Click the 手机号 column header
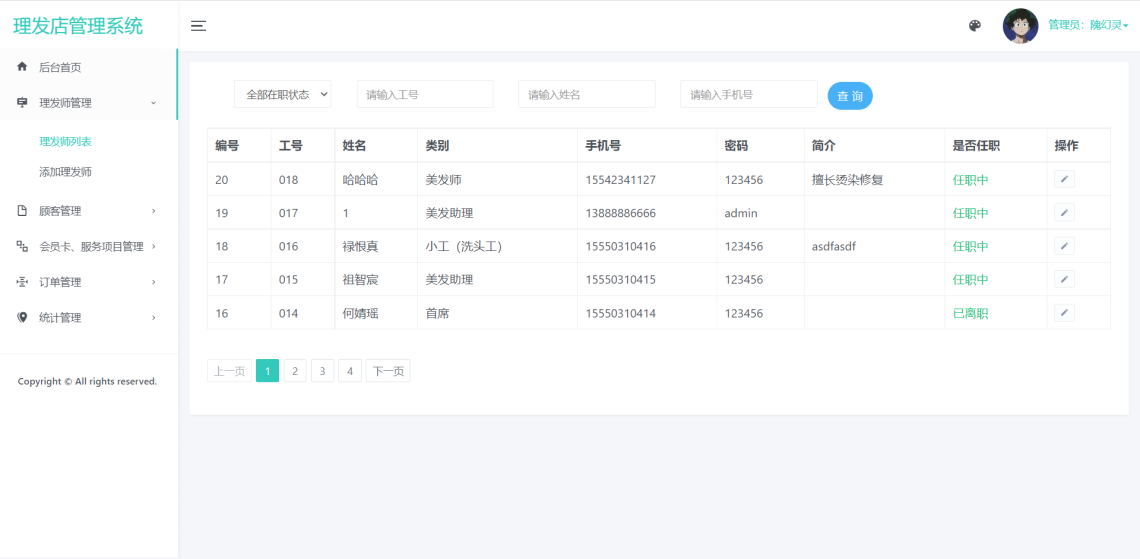Screen dimensions: 1140x559 click(x=603, y=145)
